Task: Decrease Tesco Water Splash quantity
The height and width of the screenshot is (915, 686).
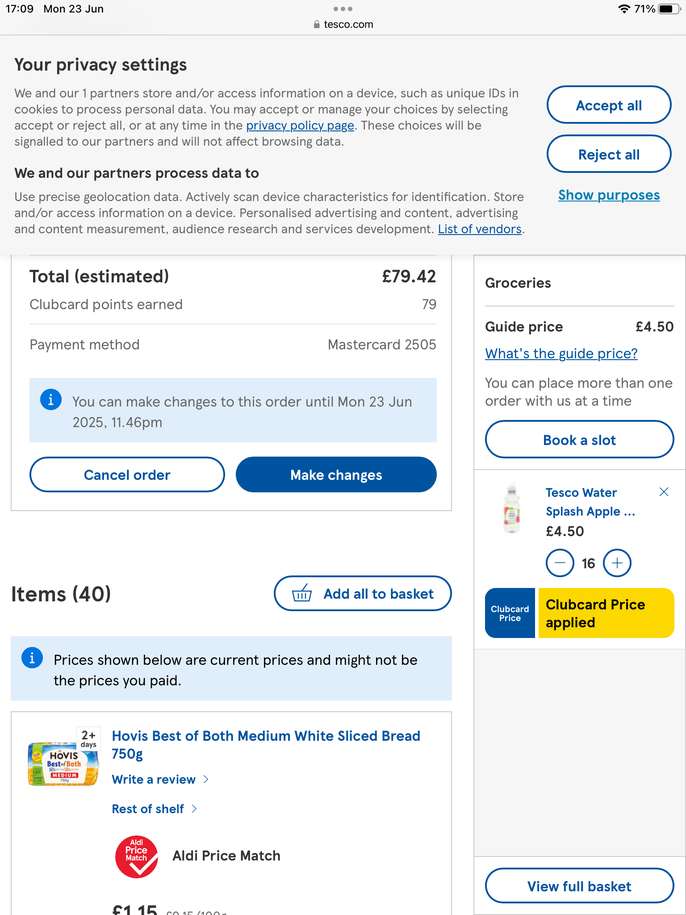Action: point(560,563)
